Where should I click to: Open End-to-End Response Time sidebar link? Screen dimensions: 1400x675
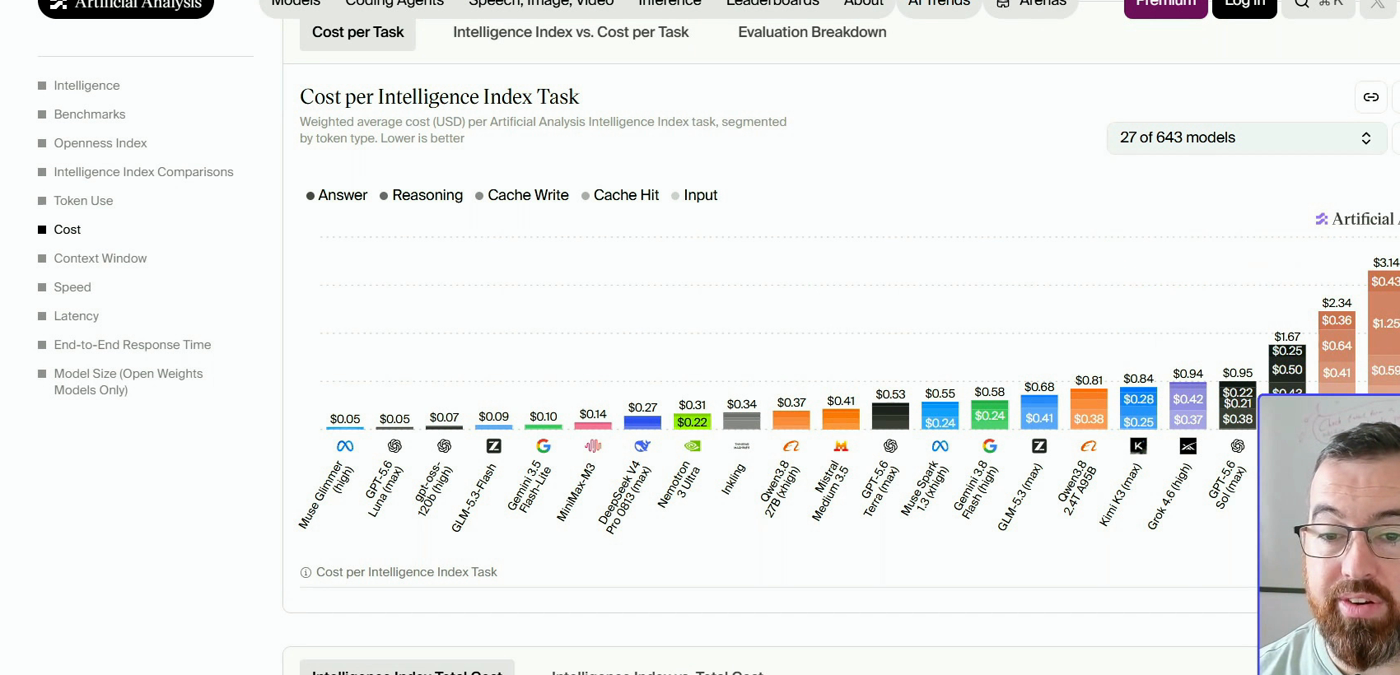click(132, 345)
